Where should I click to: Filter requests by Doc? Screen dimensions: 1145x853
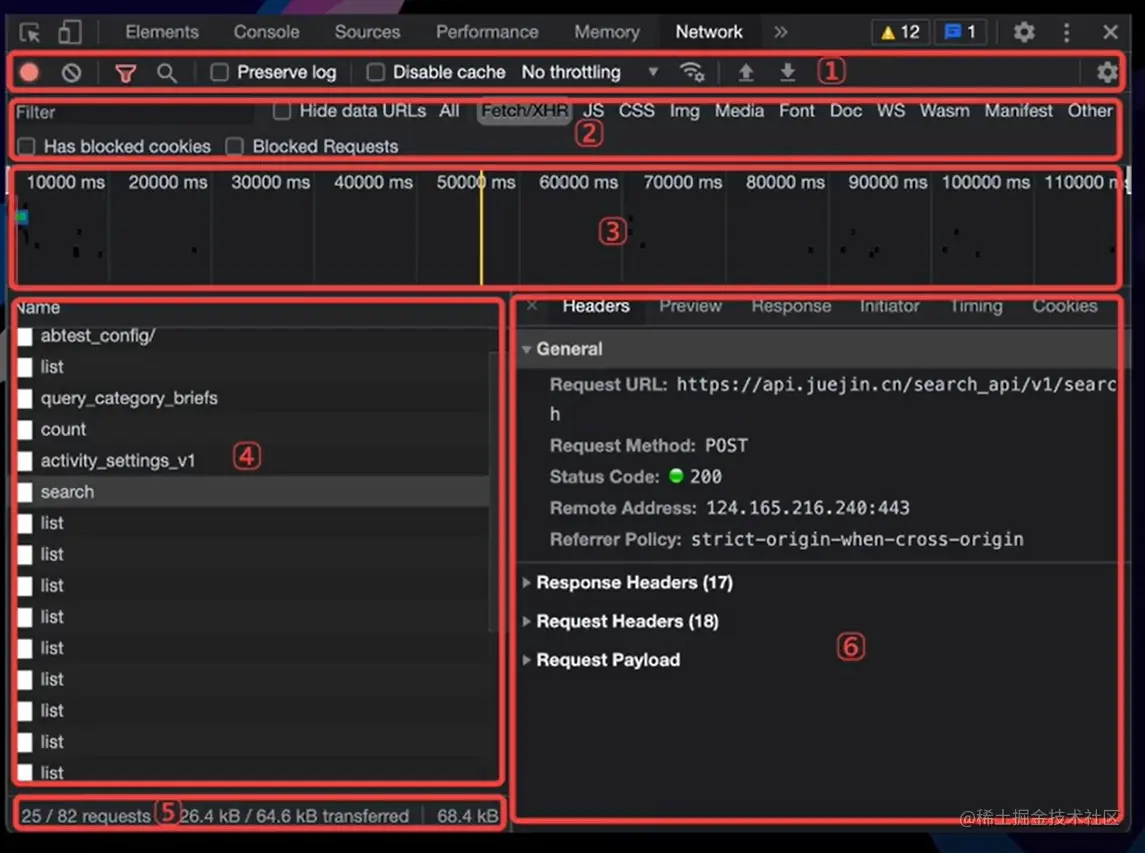pyautogui.click(x=846, y=111)
